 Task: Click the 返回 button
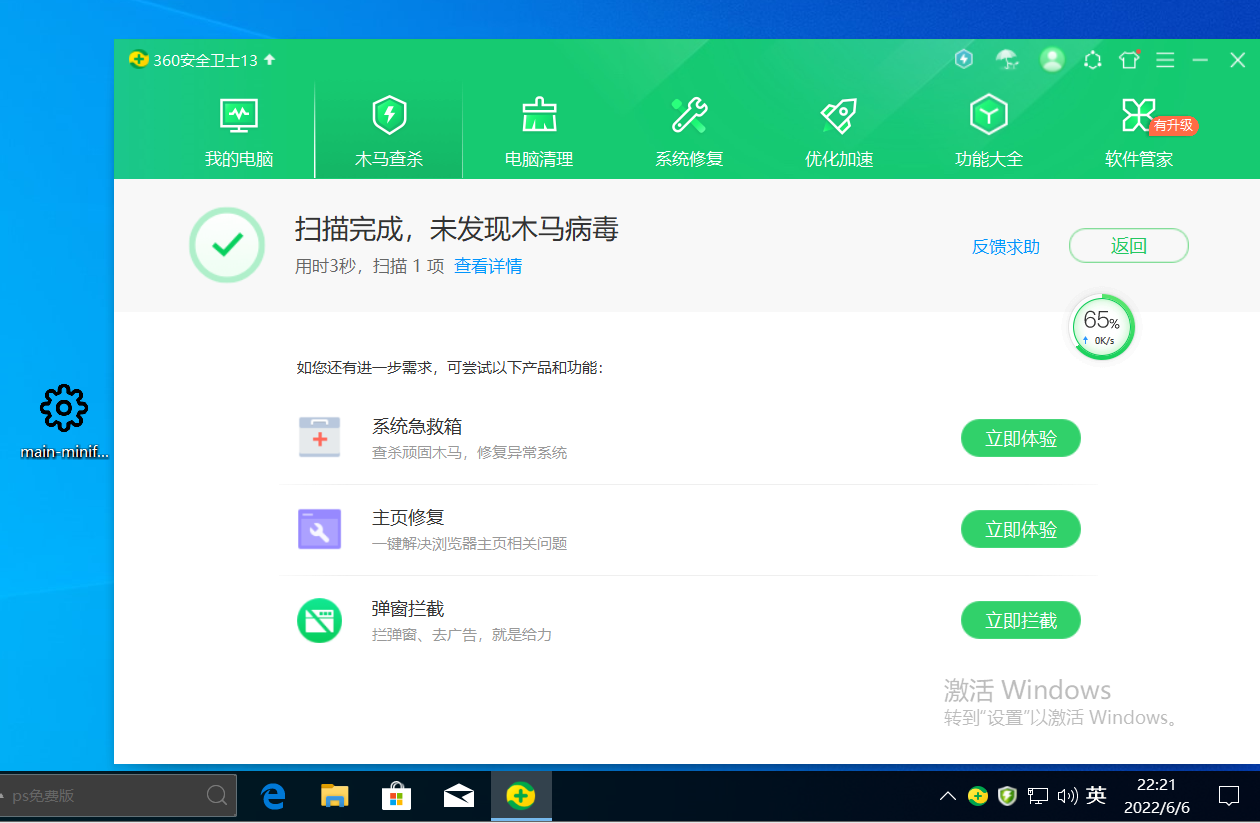1129,246
